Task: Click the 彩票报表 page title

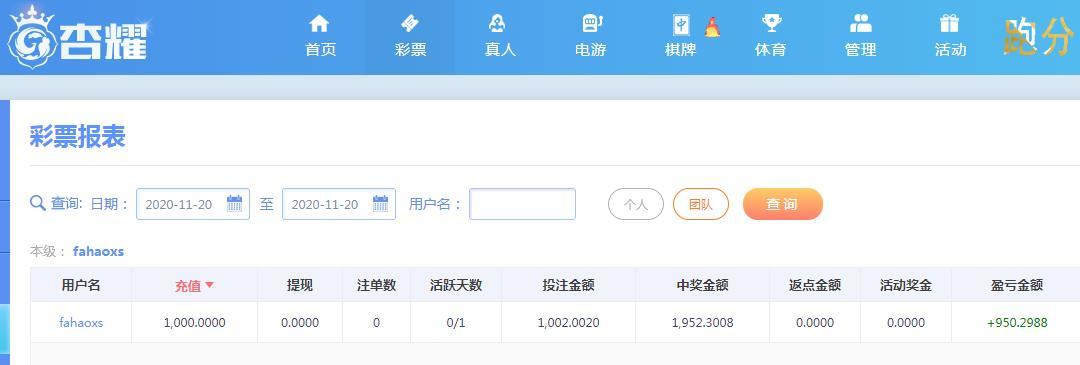Action: [77, 137]
